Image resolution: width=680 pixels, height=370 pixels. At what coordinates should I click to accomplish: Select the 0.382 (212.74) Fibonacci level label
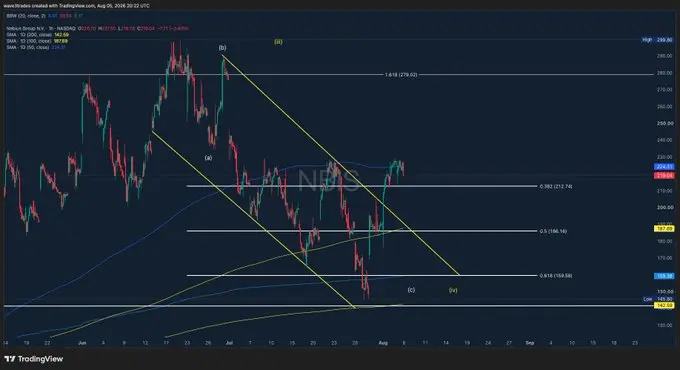point(556,186)
